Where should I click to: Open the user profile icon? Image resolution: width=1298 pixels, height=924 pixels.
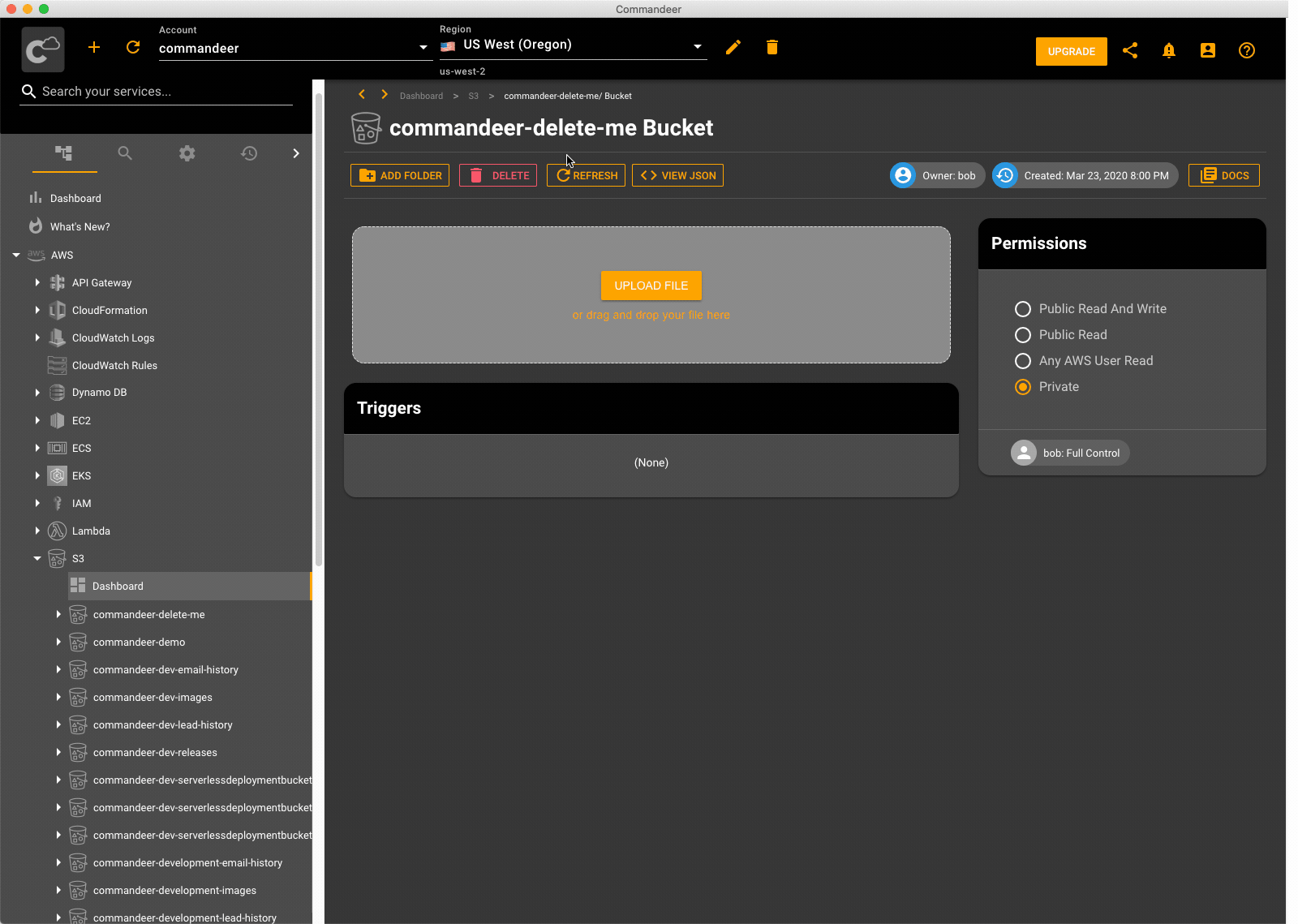(1208, 50)
